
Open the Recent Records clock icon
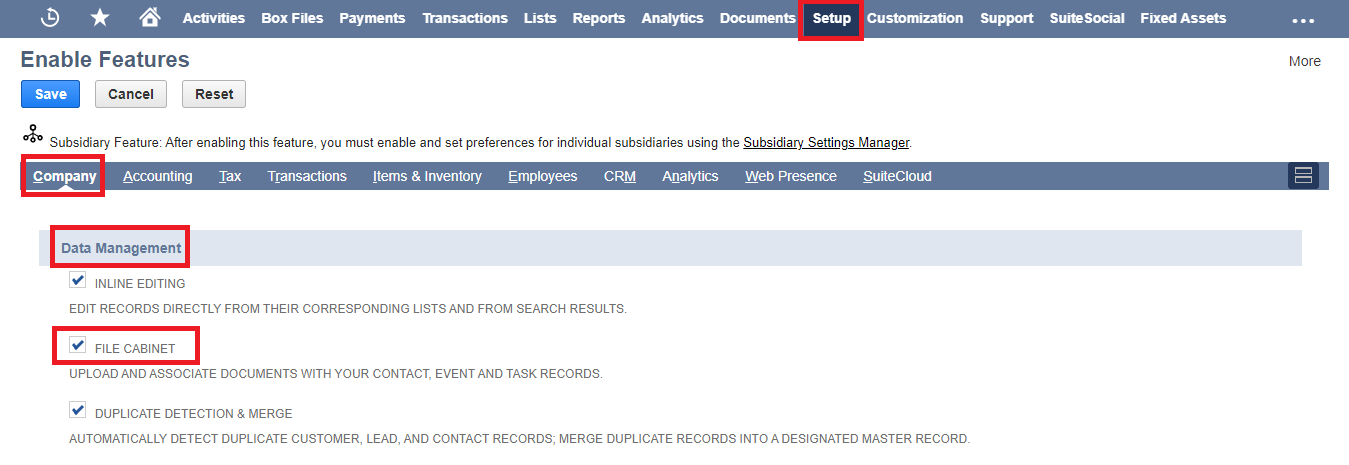pos(50,18)
